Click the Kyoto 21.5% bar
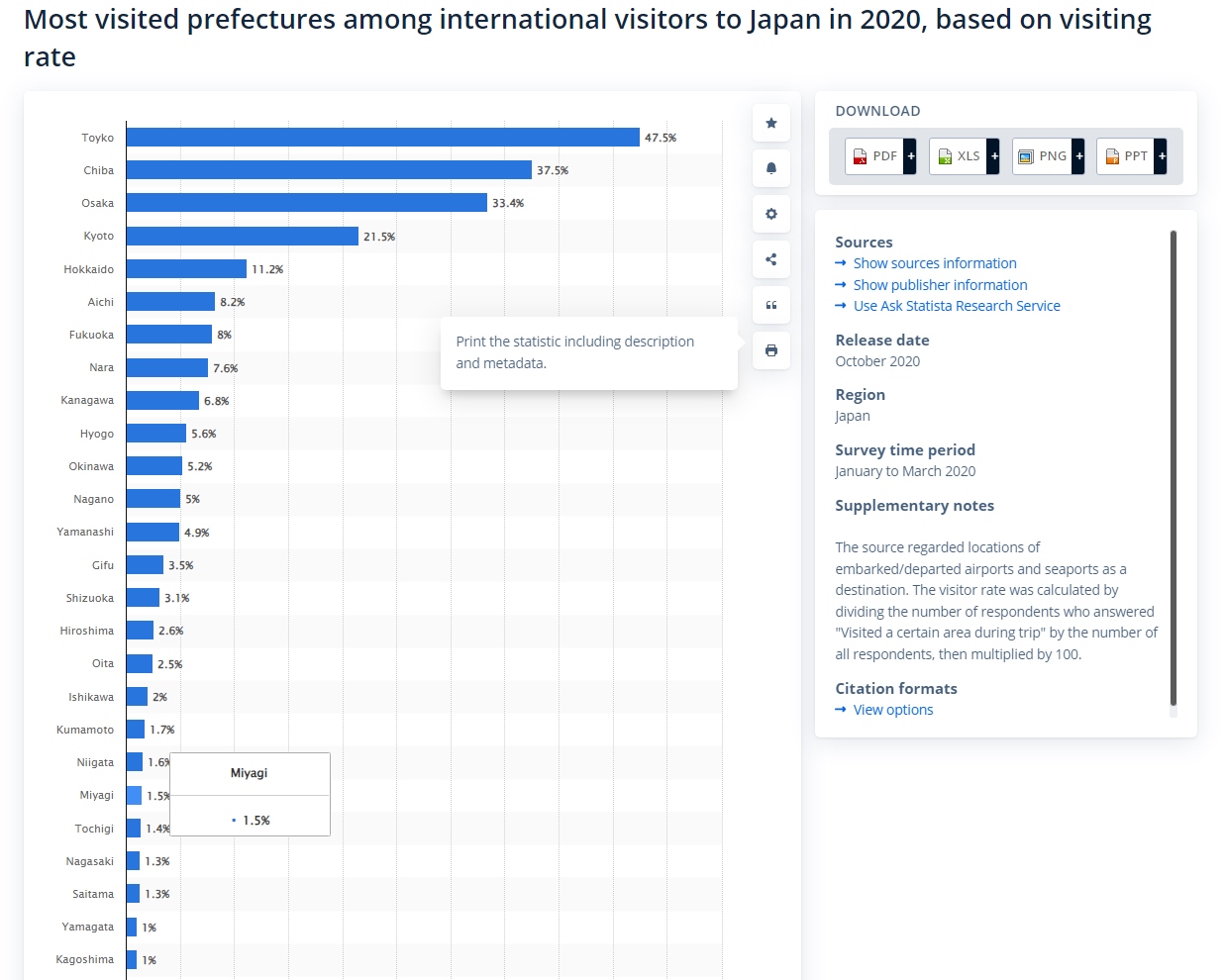The image size is (1225, 980). (x=242, y=237)
